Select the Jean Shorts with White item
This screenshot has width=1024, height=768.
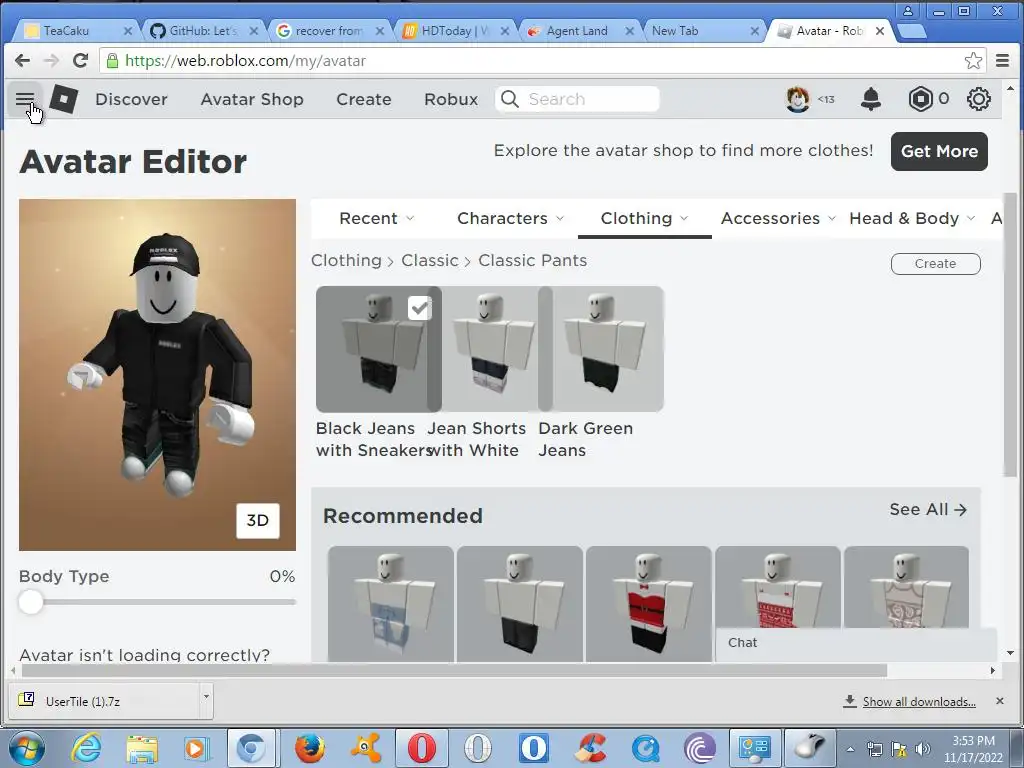point(490,349)
